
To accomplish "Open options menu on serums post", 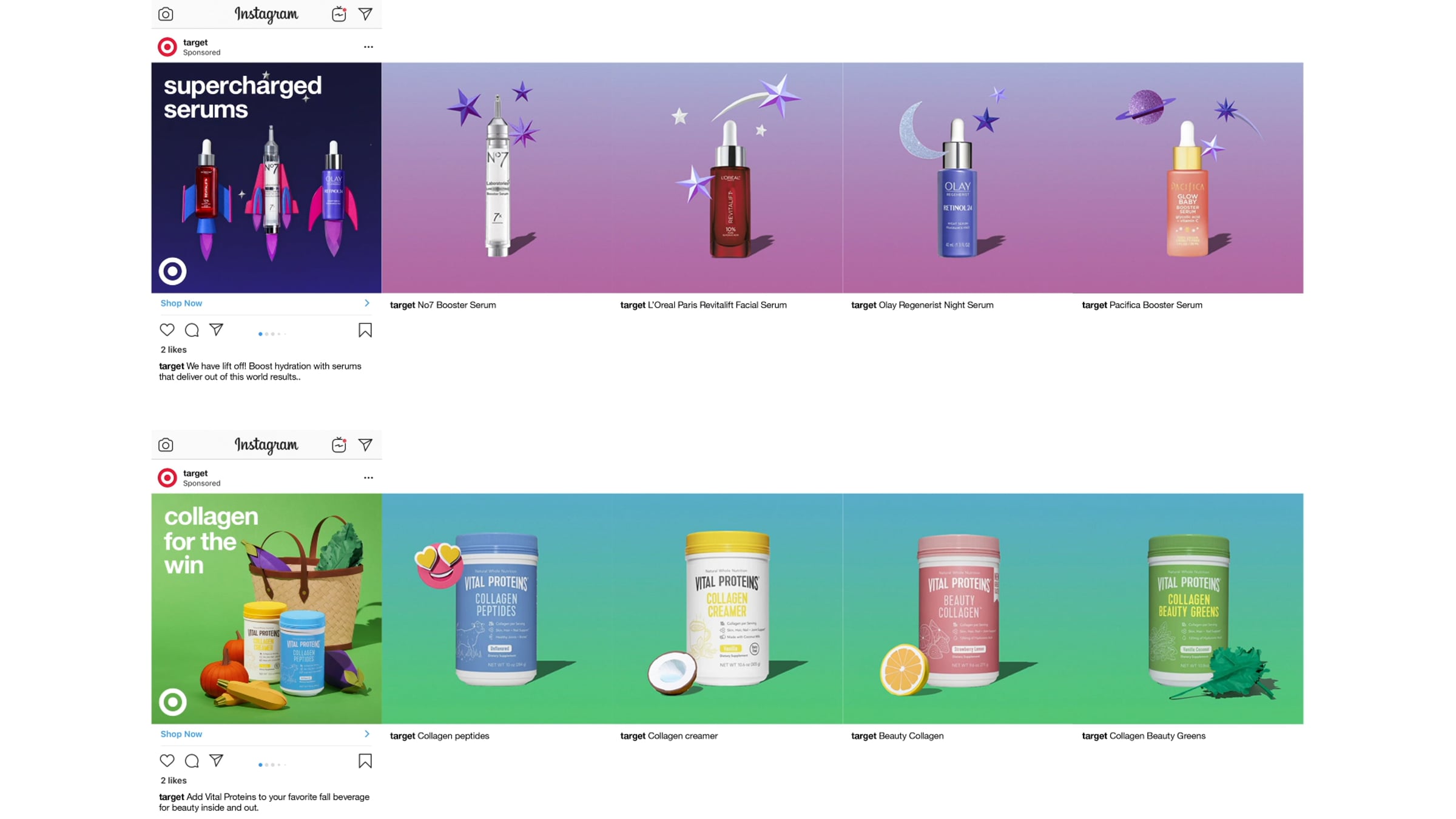I will [x=368, y=47].
